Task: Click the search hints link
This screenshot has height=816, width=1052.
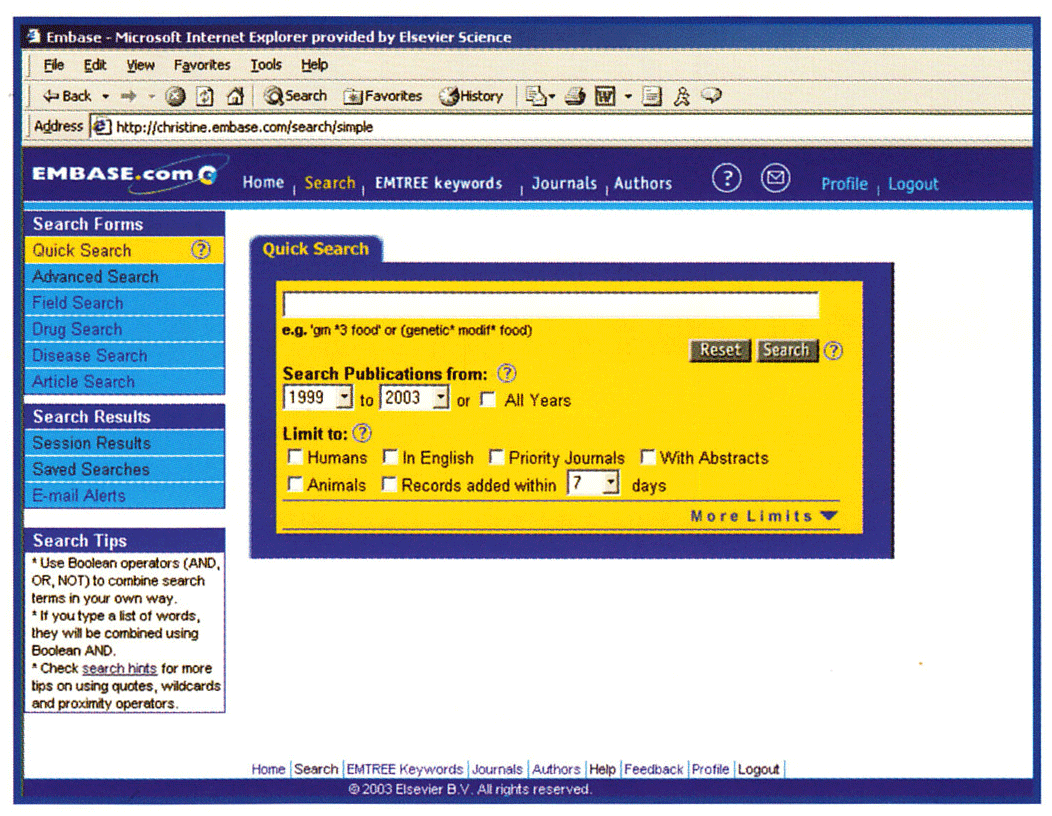Action: pyautogui.click(x=119, y=668)
